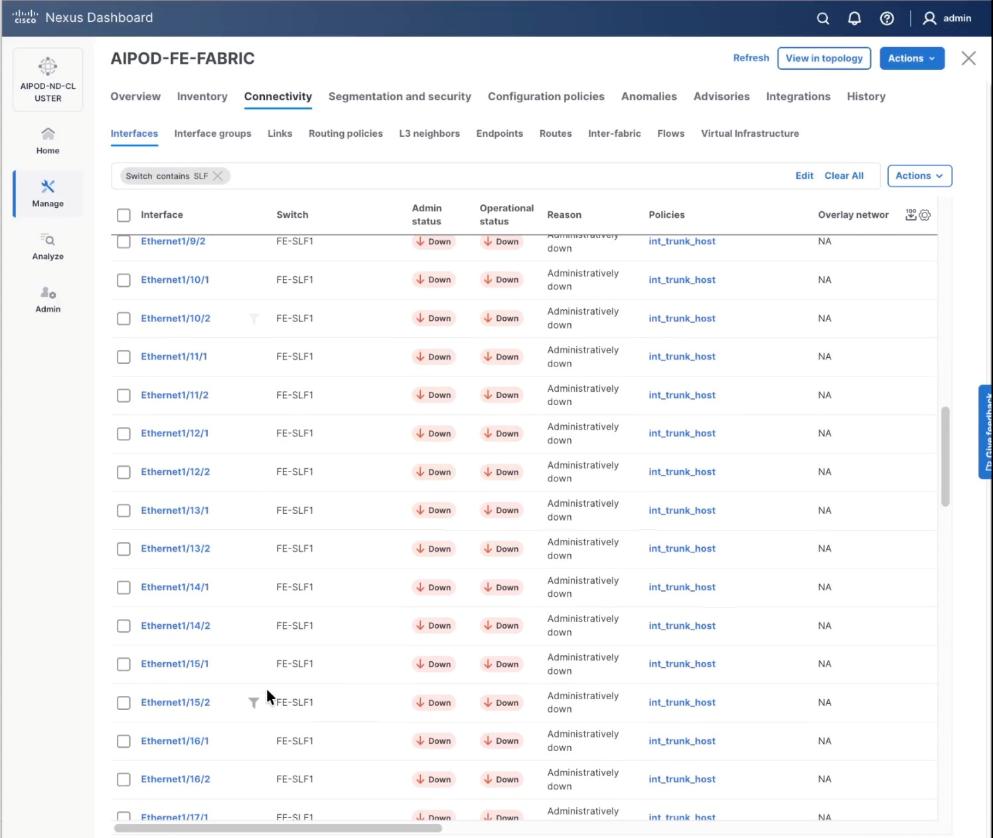Open the Interface groups subtab
Screen dimensions: 993x838
tap(212, 133)
